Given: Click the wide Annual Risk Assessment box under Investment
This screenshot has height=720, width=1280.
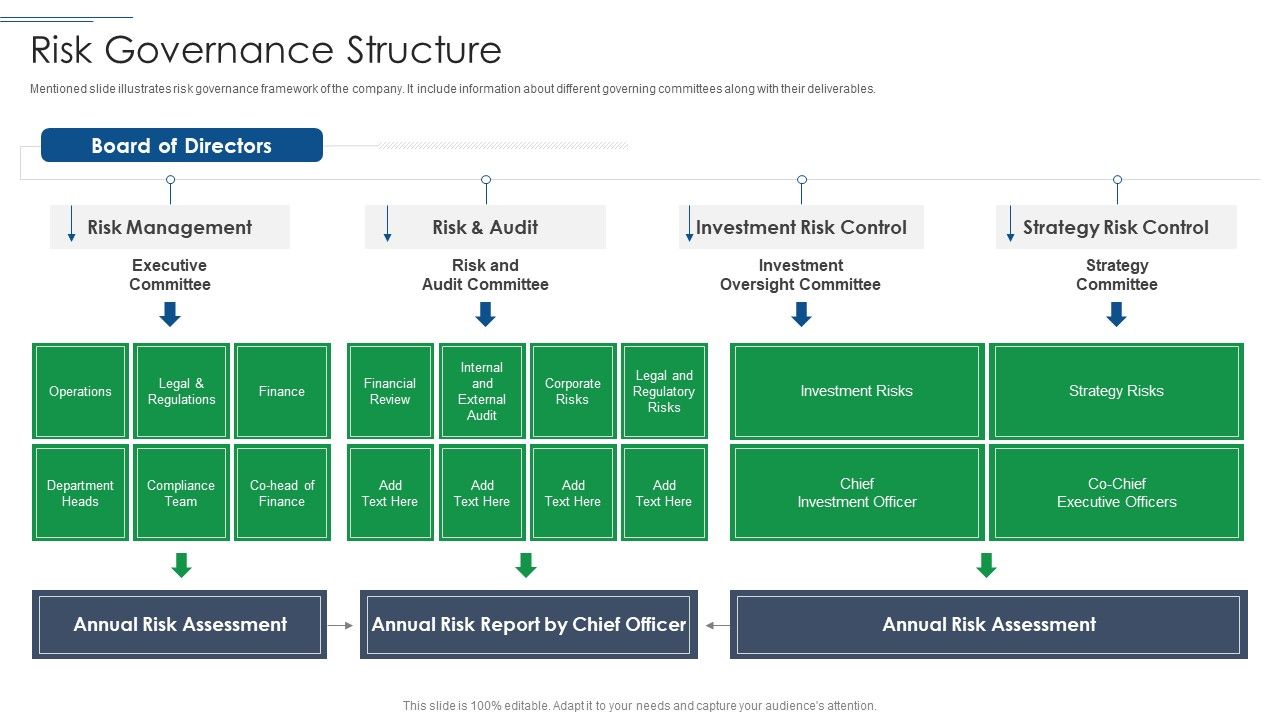Looking at the screenshot, I should pos(989,625).
